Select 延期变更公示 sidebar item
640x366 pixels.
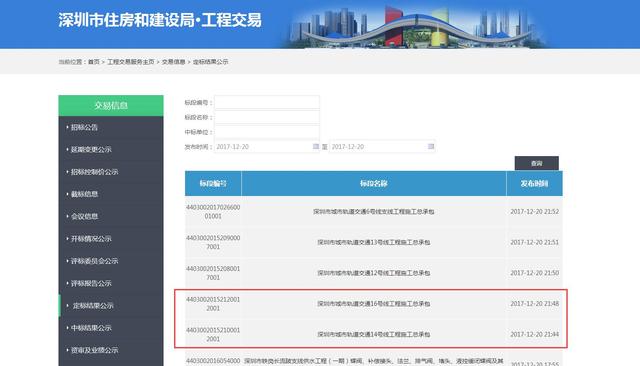(91, 150)
